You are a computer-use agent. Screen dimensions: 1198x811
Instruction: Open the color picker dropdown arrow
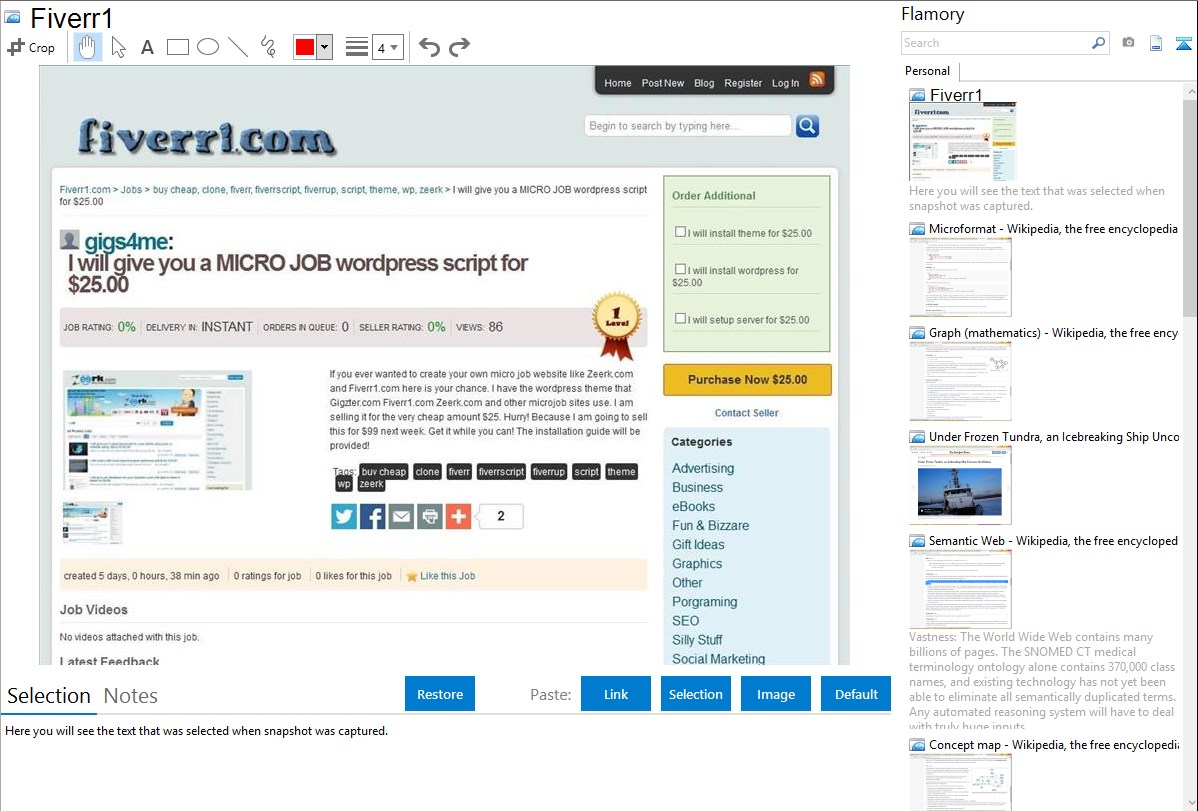click(x=325, y=47)
